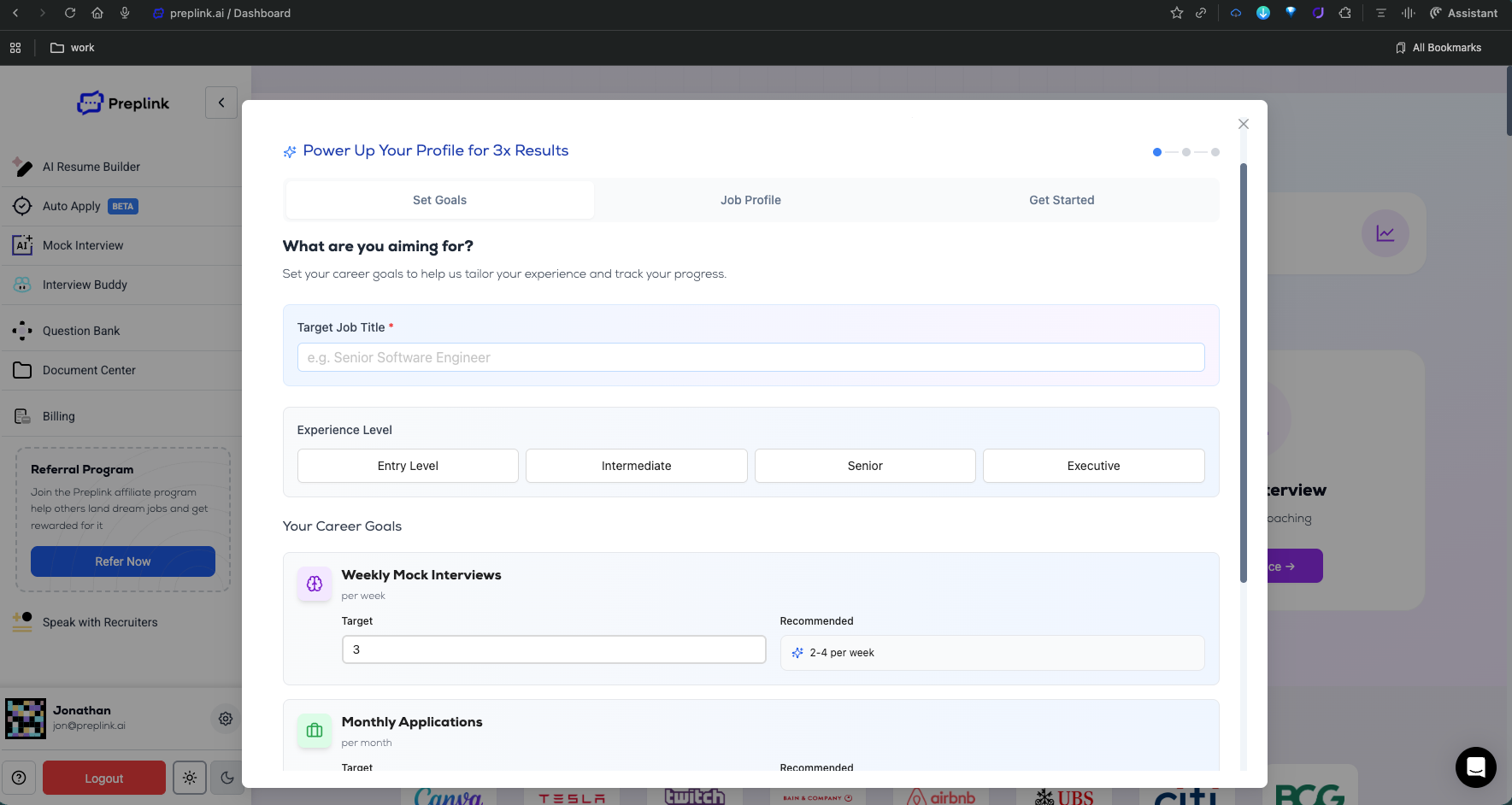Open the Billing icon
Screen dimensions: 1512x805
[22, 416]
